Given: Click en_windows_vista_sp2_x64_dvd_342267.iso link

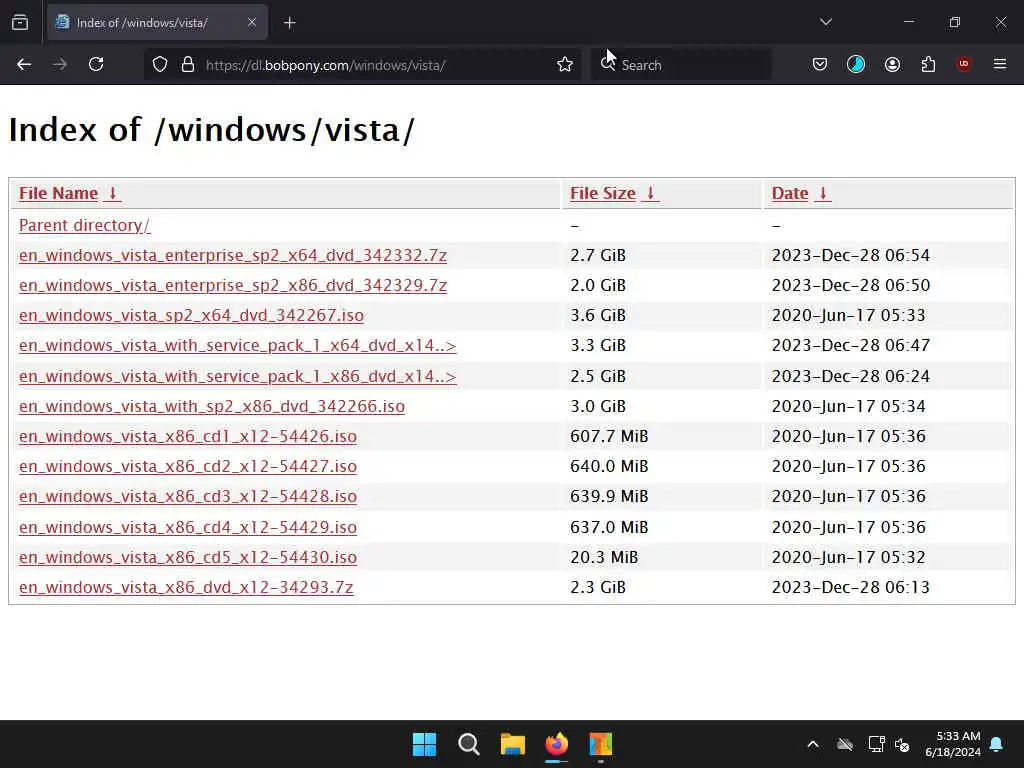Looking at the screenshot, I should pos(191,315).
